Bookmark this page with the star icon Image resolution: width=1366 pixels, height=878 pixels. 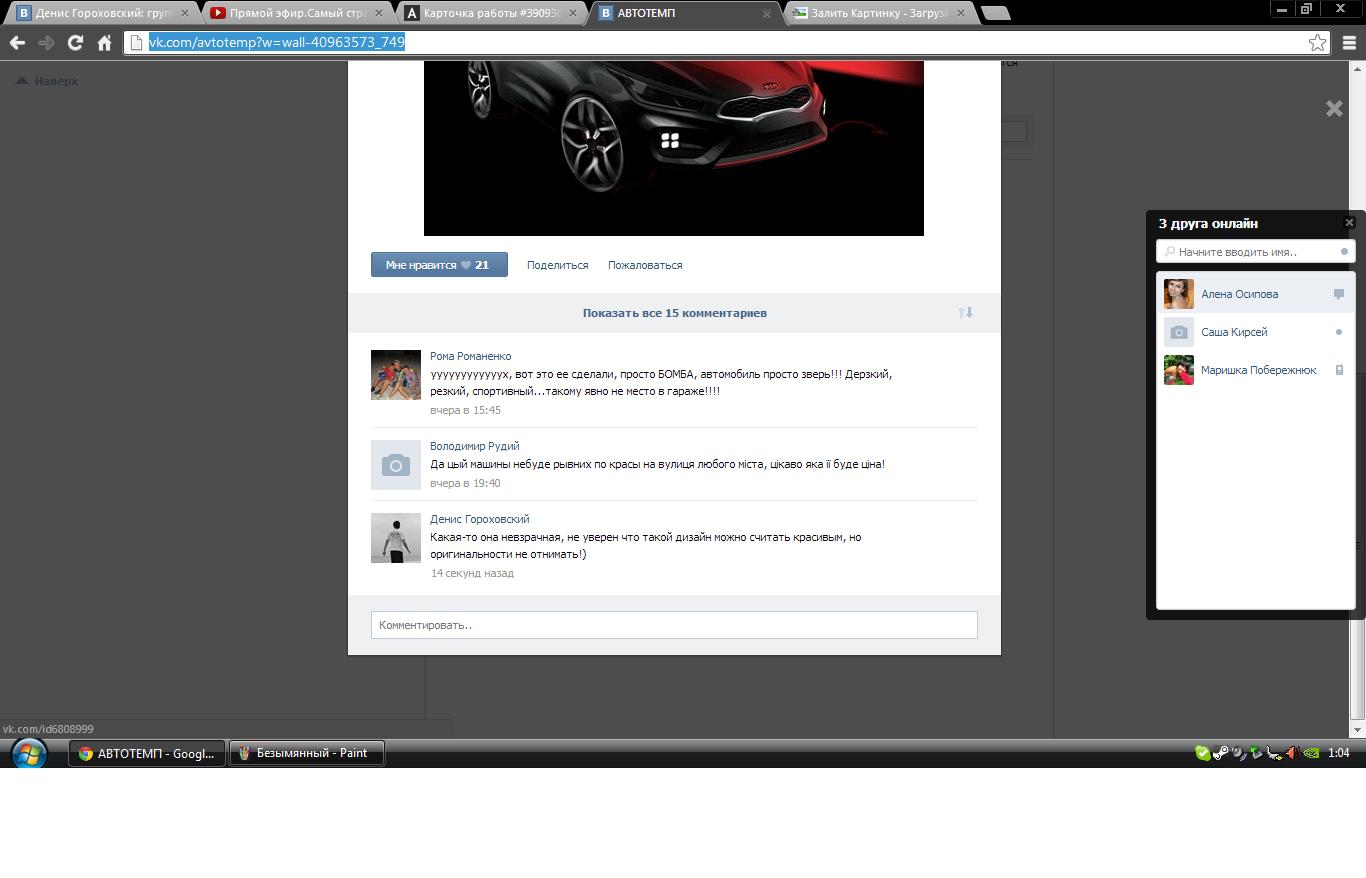pyautogui.click(x=1317, y=42)
